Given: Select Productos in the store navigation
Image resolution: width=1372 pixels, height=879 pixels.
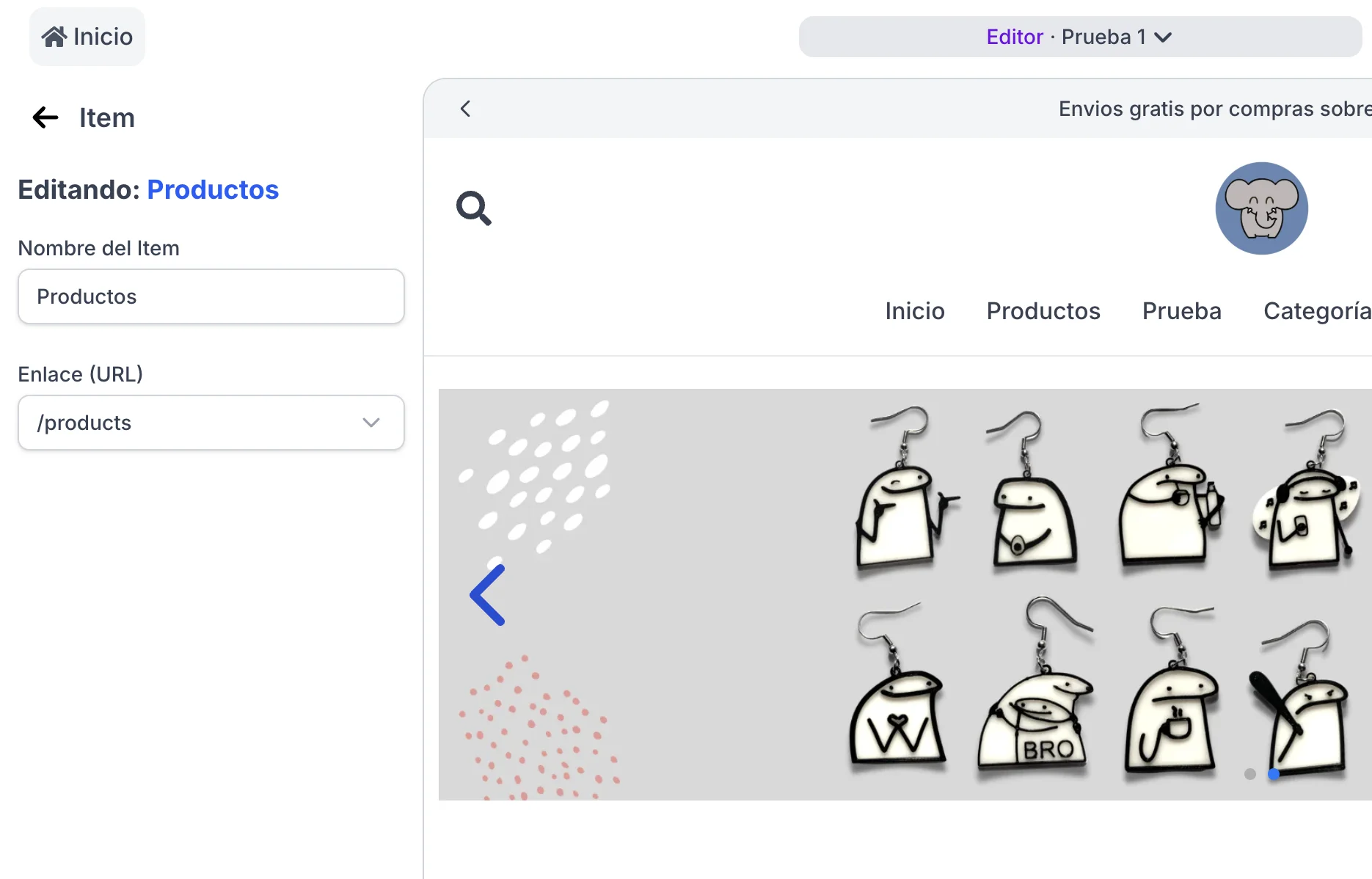Looking at the screenshot, I should tap(1043, 311).
